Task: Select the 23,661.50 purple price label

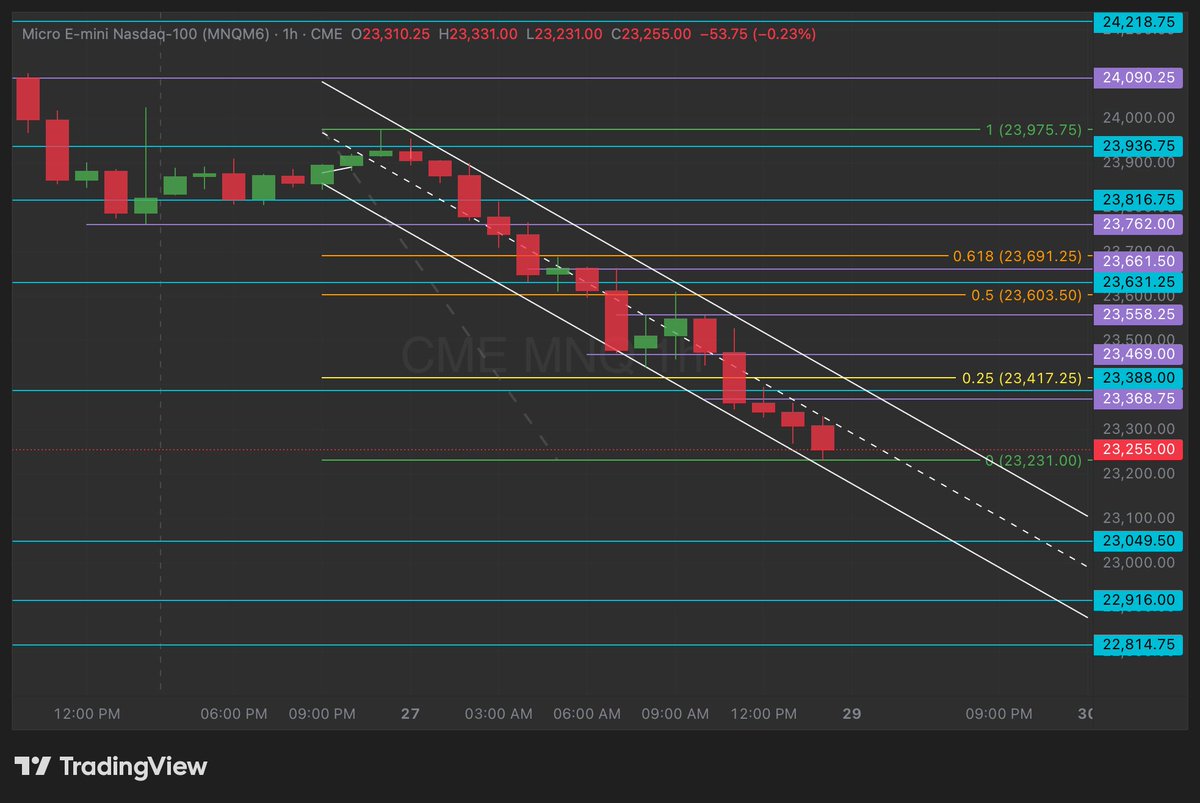Action: pos(1138,261)
